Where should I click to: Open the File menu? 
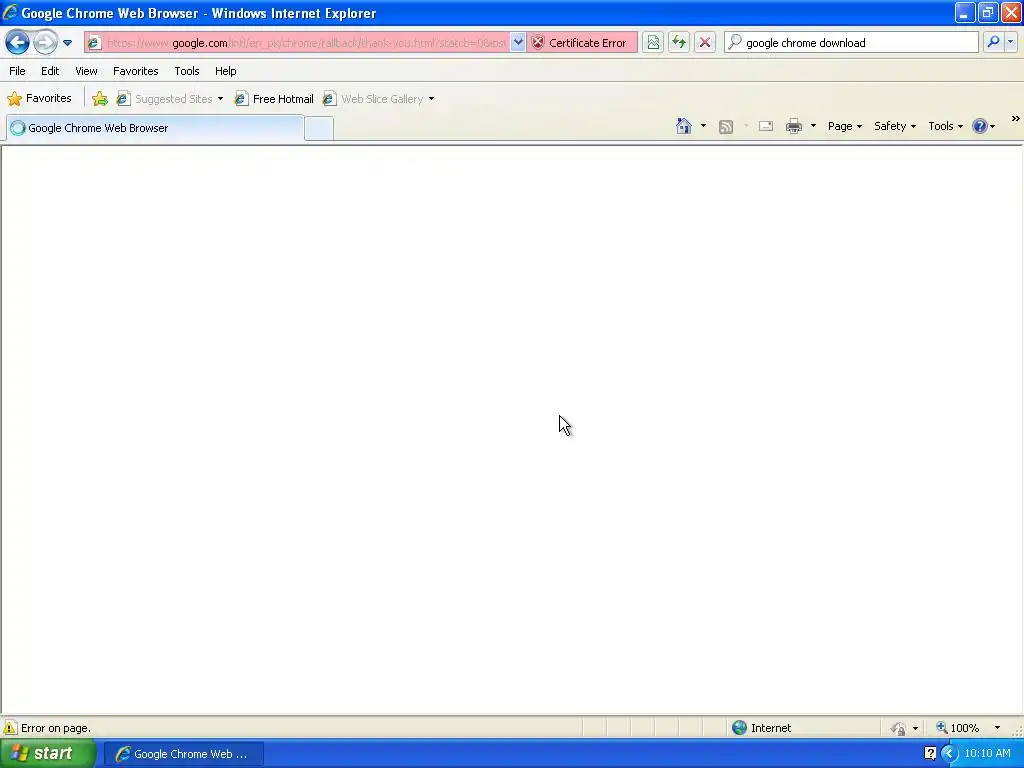coord(18,71)
